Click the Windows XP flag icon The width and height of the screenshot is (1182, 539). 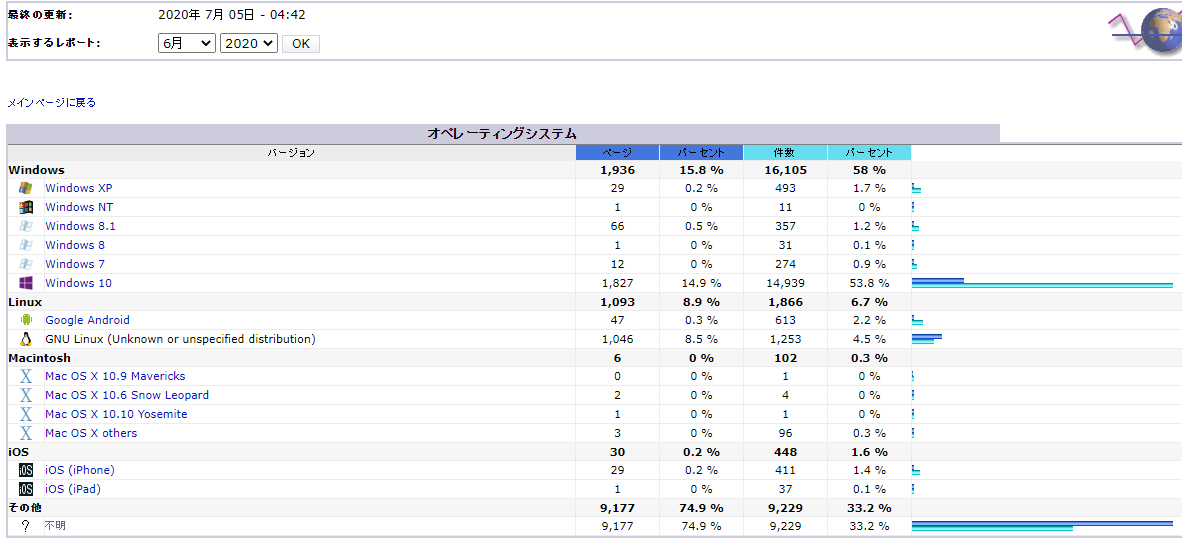click(x=26, y=188)
